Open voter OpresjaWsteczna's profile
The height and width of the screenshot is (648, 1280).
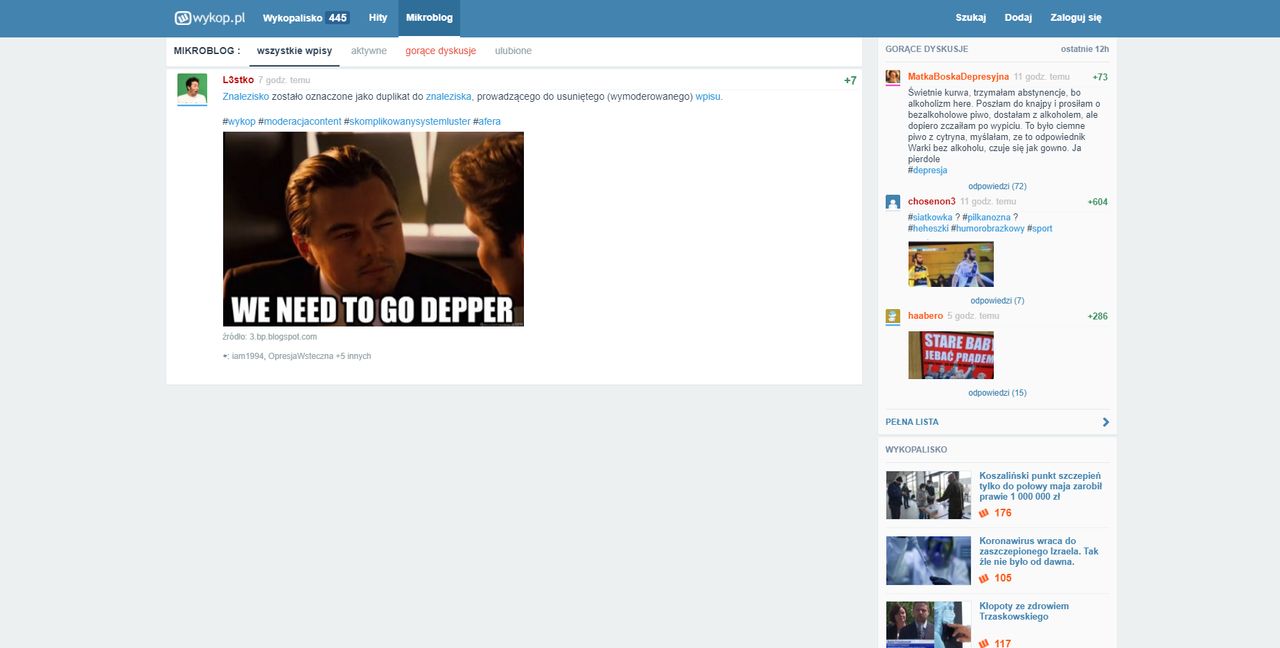300,356
